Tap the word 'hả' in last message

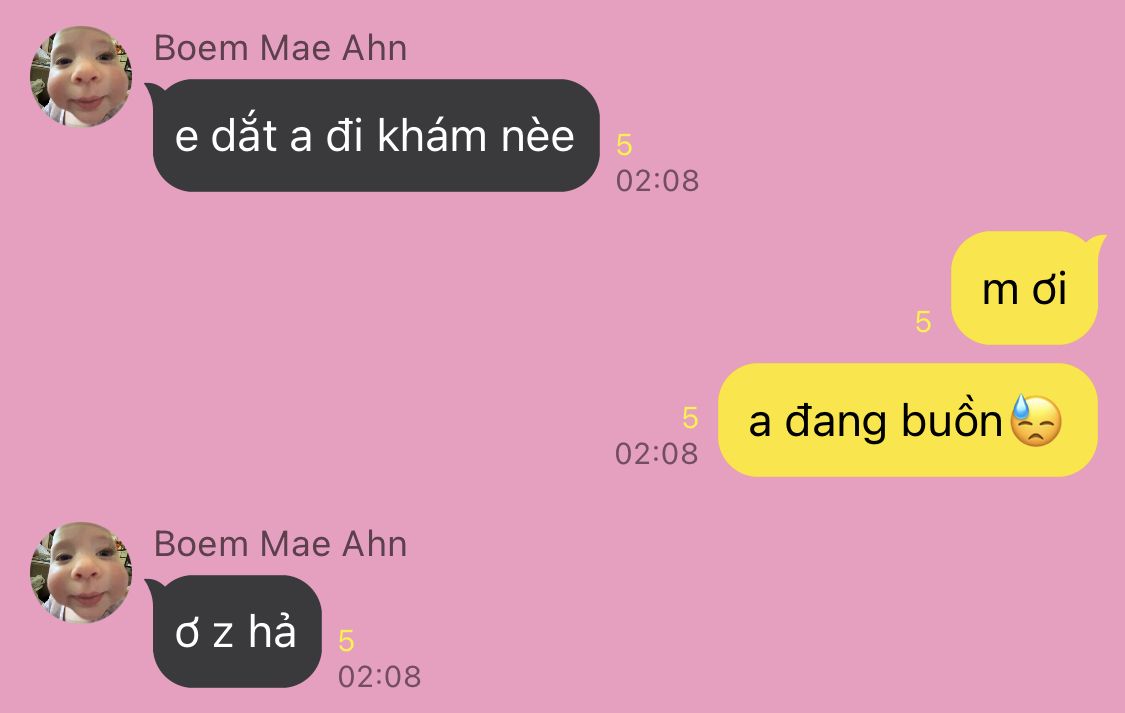(x=272, y=631)
